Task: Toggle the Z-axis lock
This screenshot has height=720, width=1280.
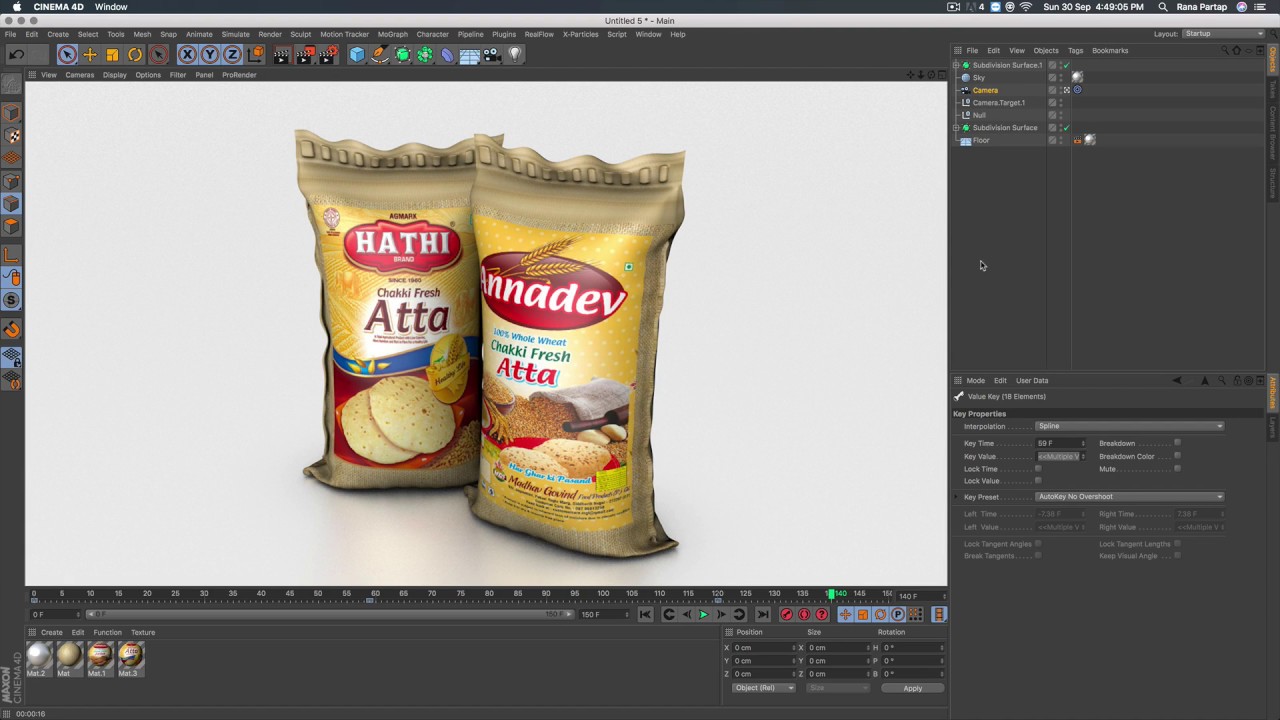Action: [232, 55]
